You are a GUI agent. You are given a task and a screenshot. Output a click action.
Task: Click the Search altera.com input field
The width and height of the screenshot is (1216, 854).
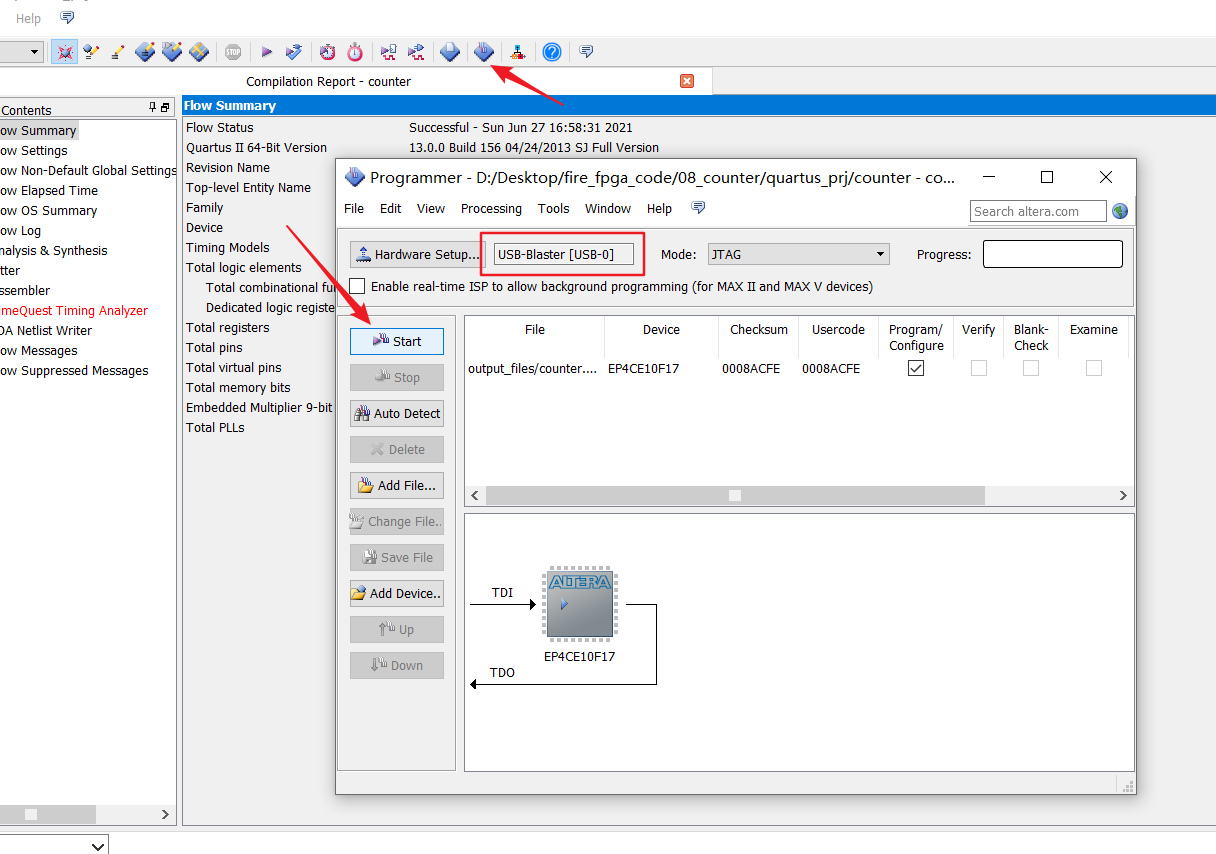[1038, 211]
